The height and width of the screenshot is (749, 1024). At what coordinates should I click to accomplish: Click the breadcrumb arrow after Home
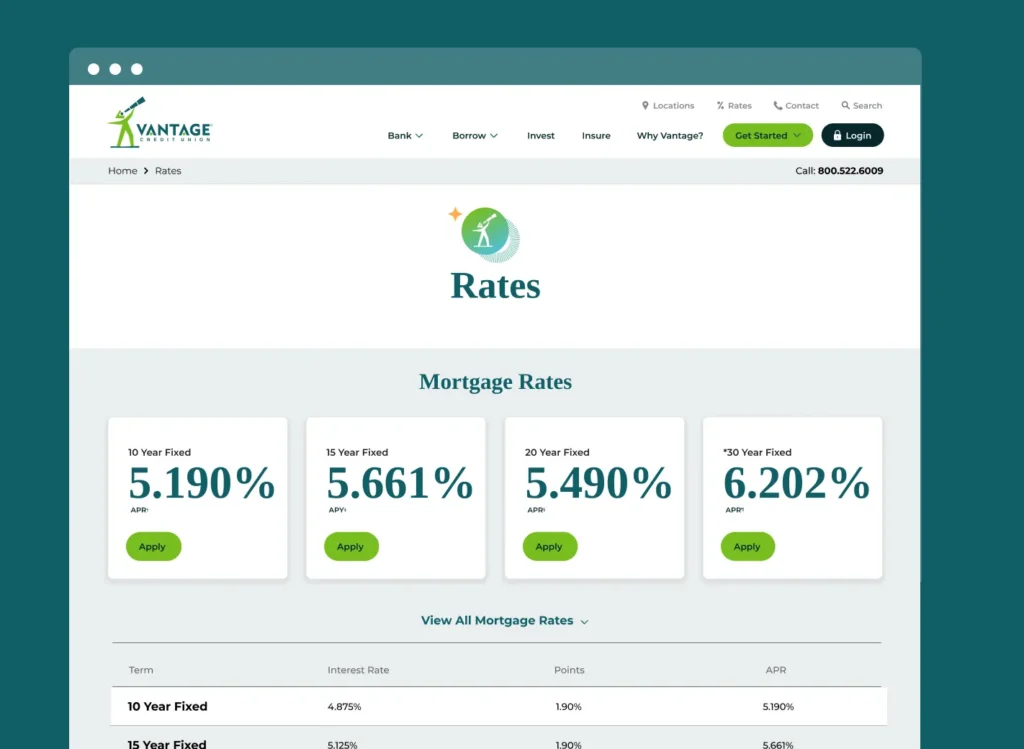point(146,170)
